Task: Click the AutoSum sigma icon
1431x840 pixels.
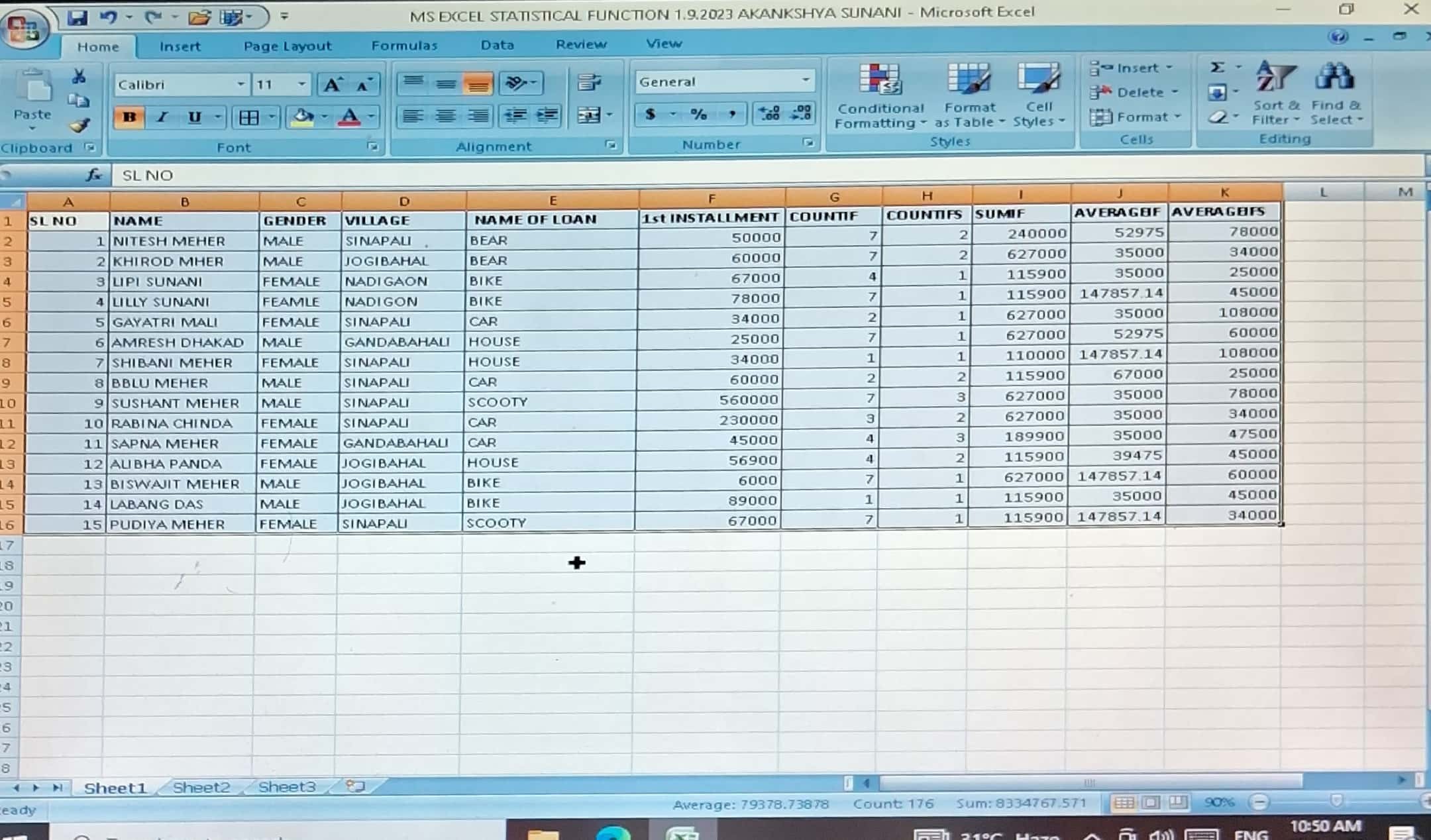Action: tap(1217, 68)
